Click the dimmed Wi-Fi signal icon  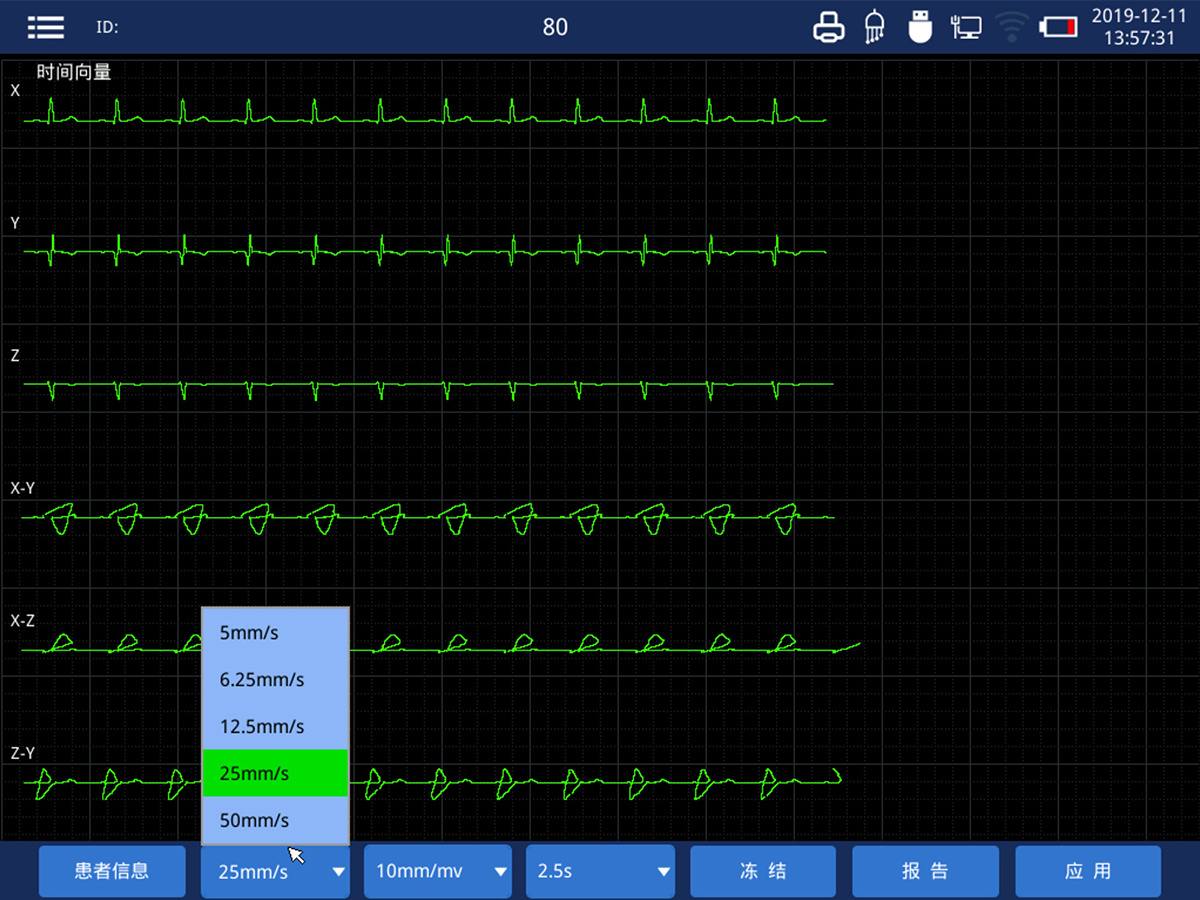click(1011, 27)
